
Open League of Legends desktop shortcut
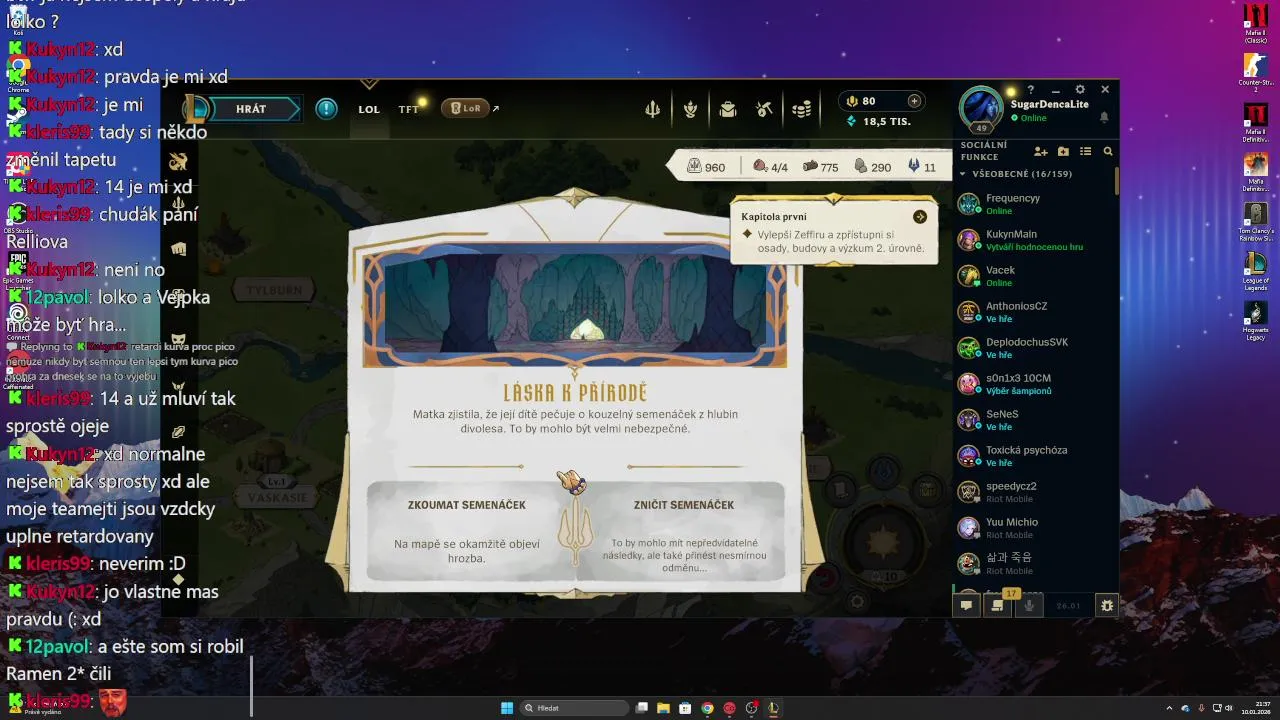point(1256,270)
